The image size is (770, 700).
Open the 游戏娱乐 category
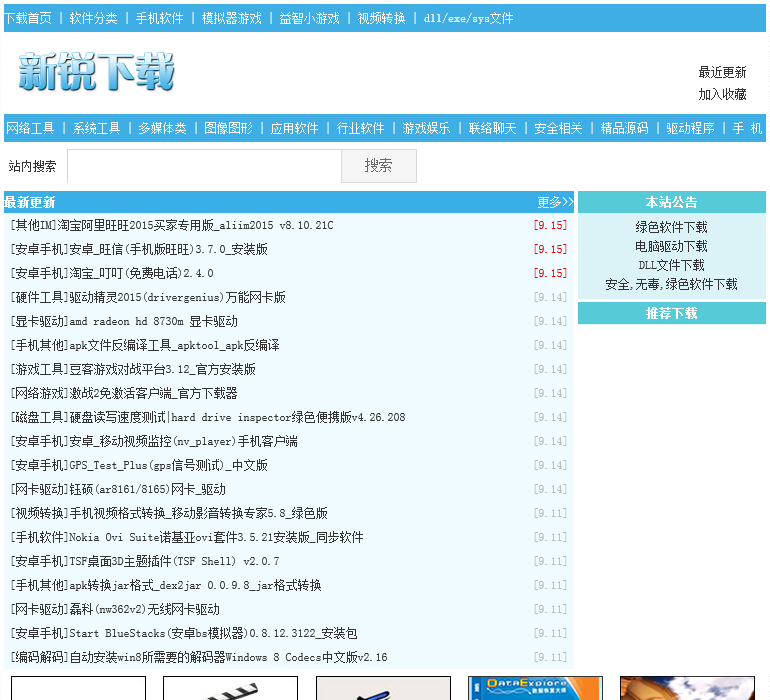426,129
